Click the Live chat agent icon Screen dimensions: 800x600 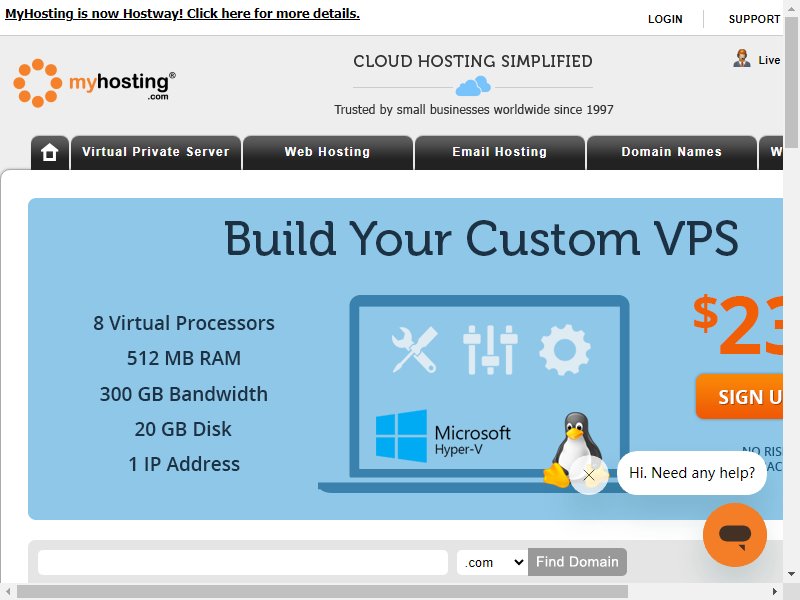[x=742, y=59]
